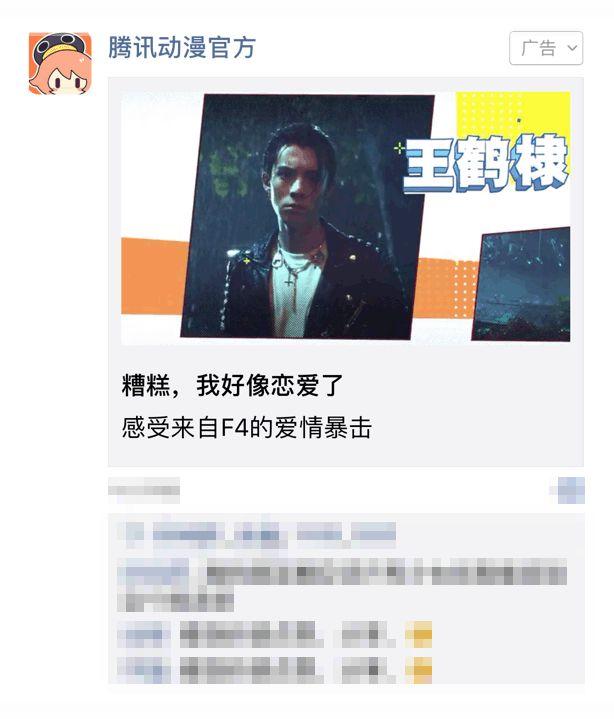This screenshot has height=719, width=614.
Task: Open the second commenter's blurred name
Action: click(x=143, y=634)
